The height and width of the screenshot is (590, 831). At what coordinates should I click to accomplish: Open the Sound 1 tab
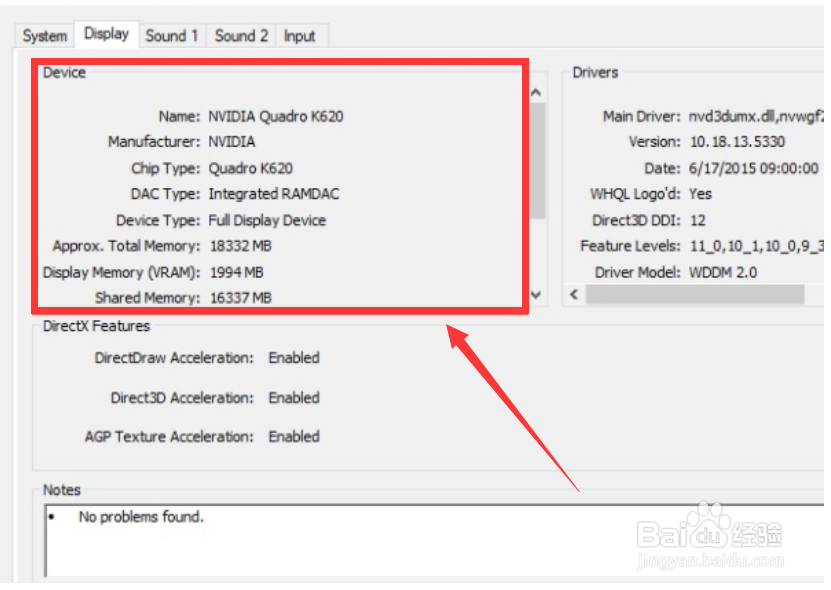click(172, 36)
